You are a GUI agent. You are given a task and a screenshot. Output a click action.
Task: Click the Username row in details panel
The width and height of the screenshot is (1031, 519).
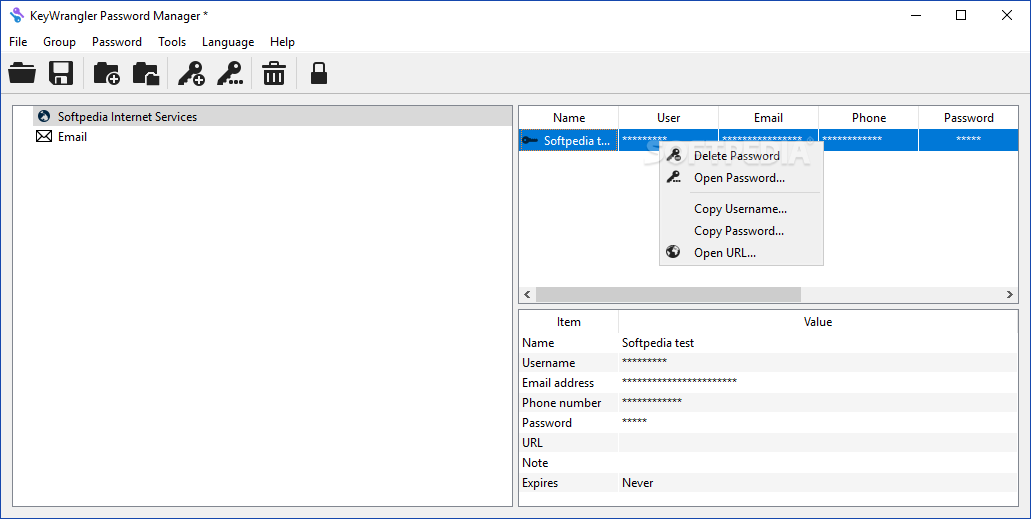pos(768,362)
